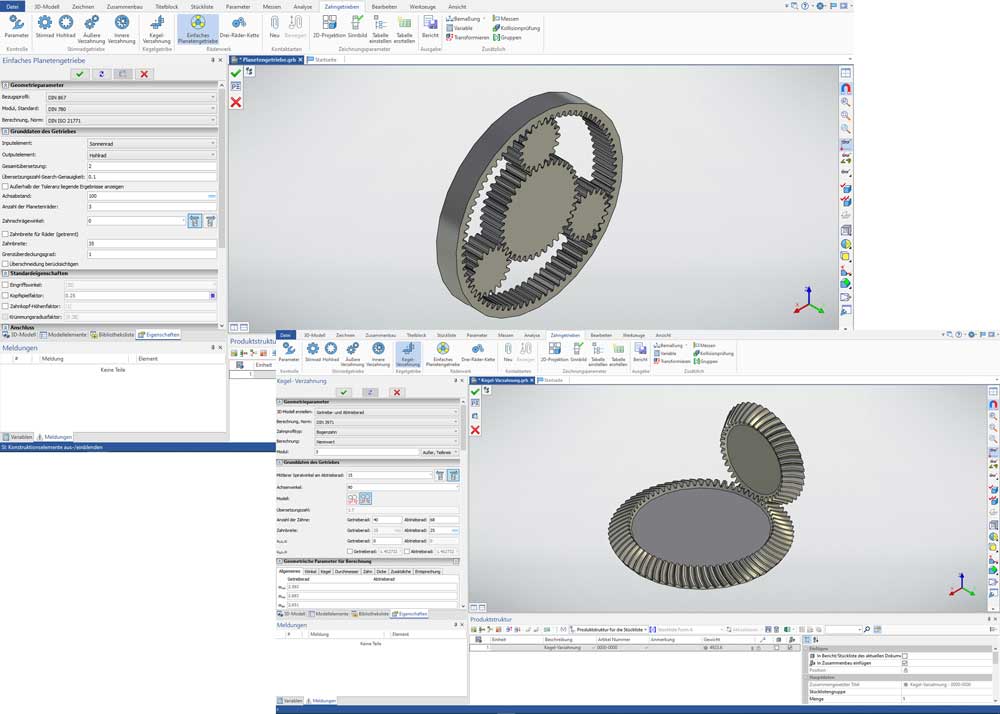Click green checkmark in bevel gear viewport toolbar
This screenshot has width=1000, height=714.
click(x=474, y=391)
